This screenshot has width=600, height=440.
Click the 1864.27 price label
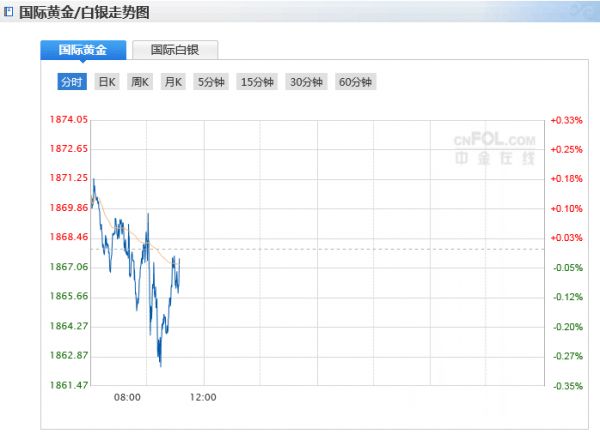tap(69, 326)
